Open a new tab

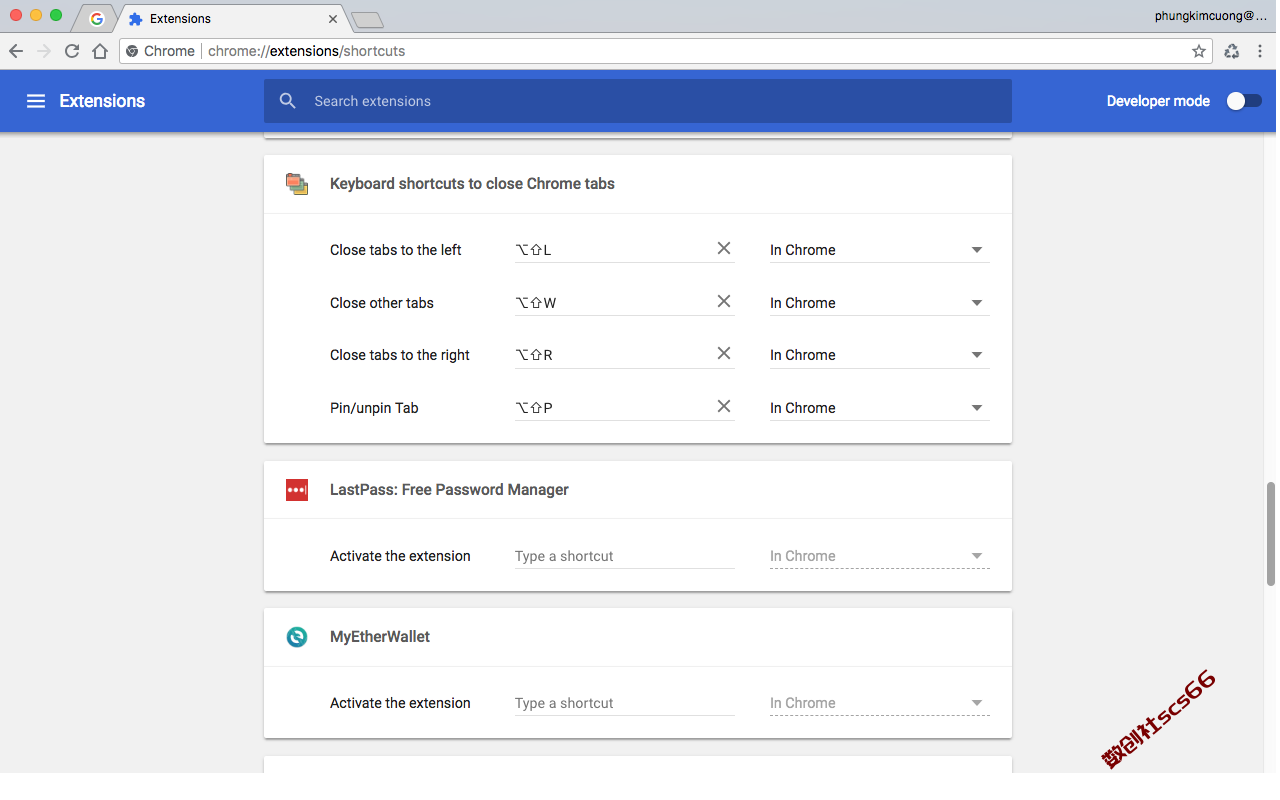(368, 20)
